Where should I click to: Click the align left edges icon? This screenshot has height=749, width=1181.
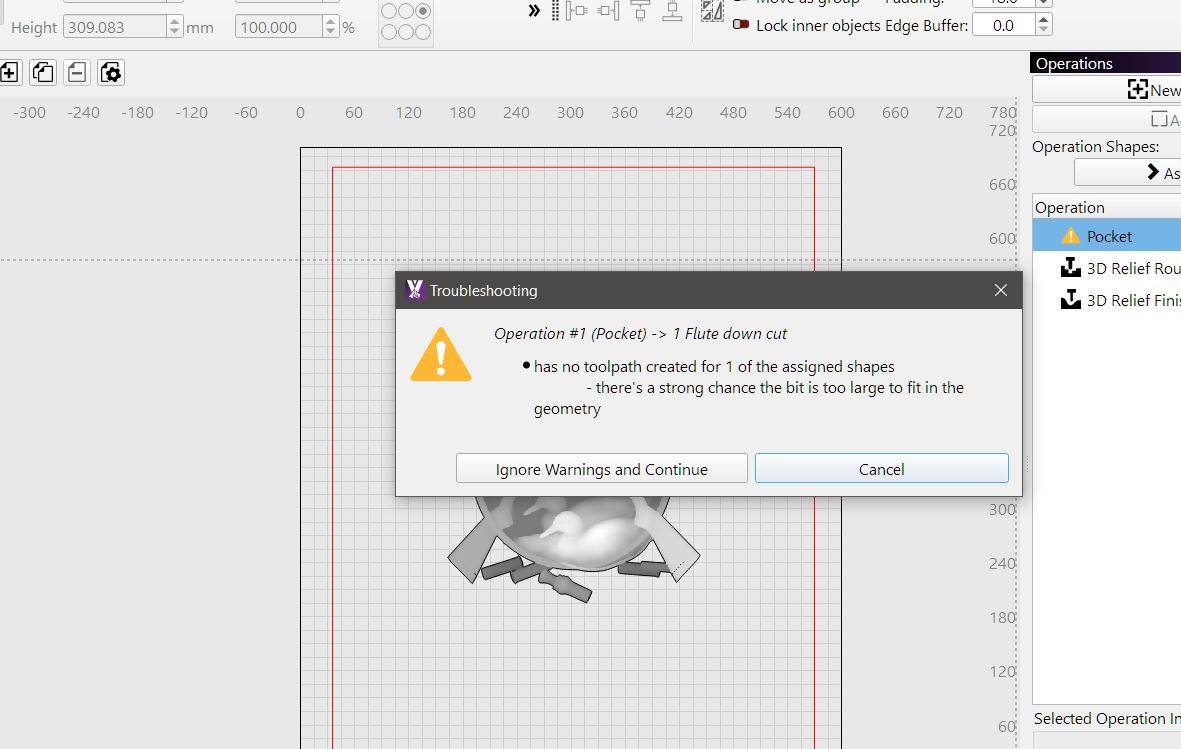click(x=578, y=11)
